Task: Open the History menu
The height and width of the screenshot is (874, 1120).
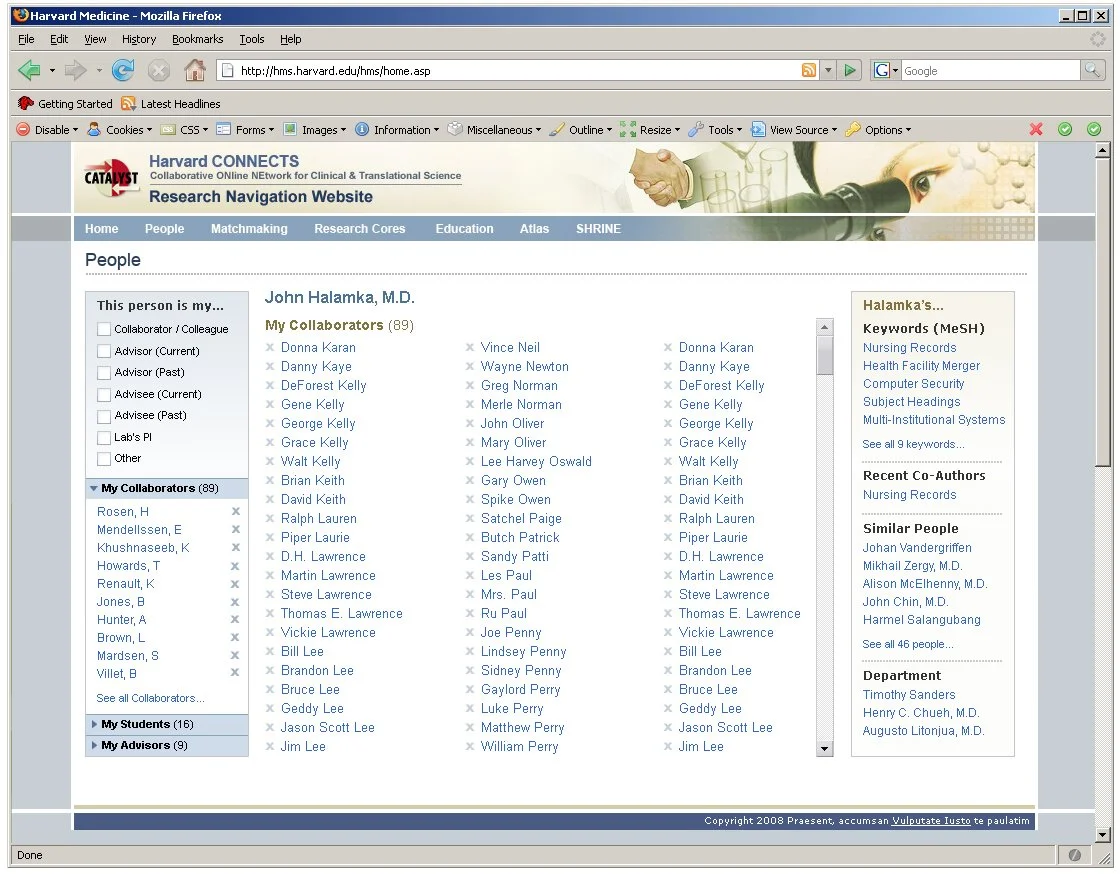Action: click(x=139, y=39)
